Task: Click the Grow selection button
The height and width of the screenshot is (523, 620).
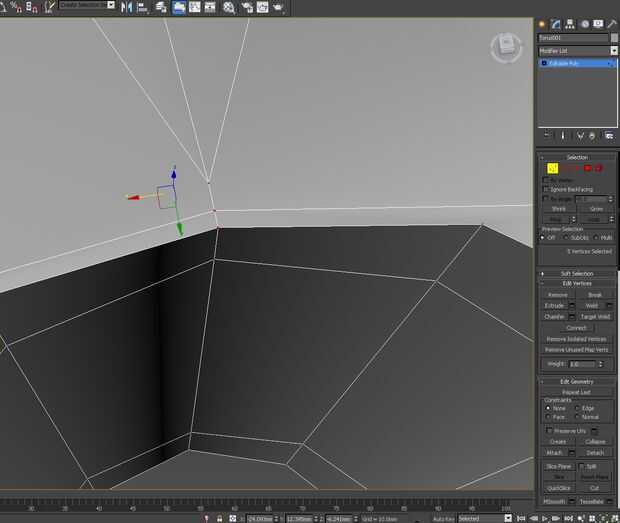Action: [x=596, y=209]
